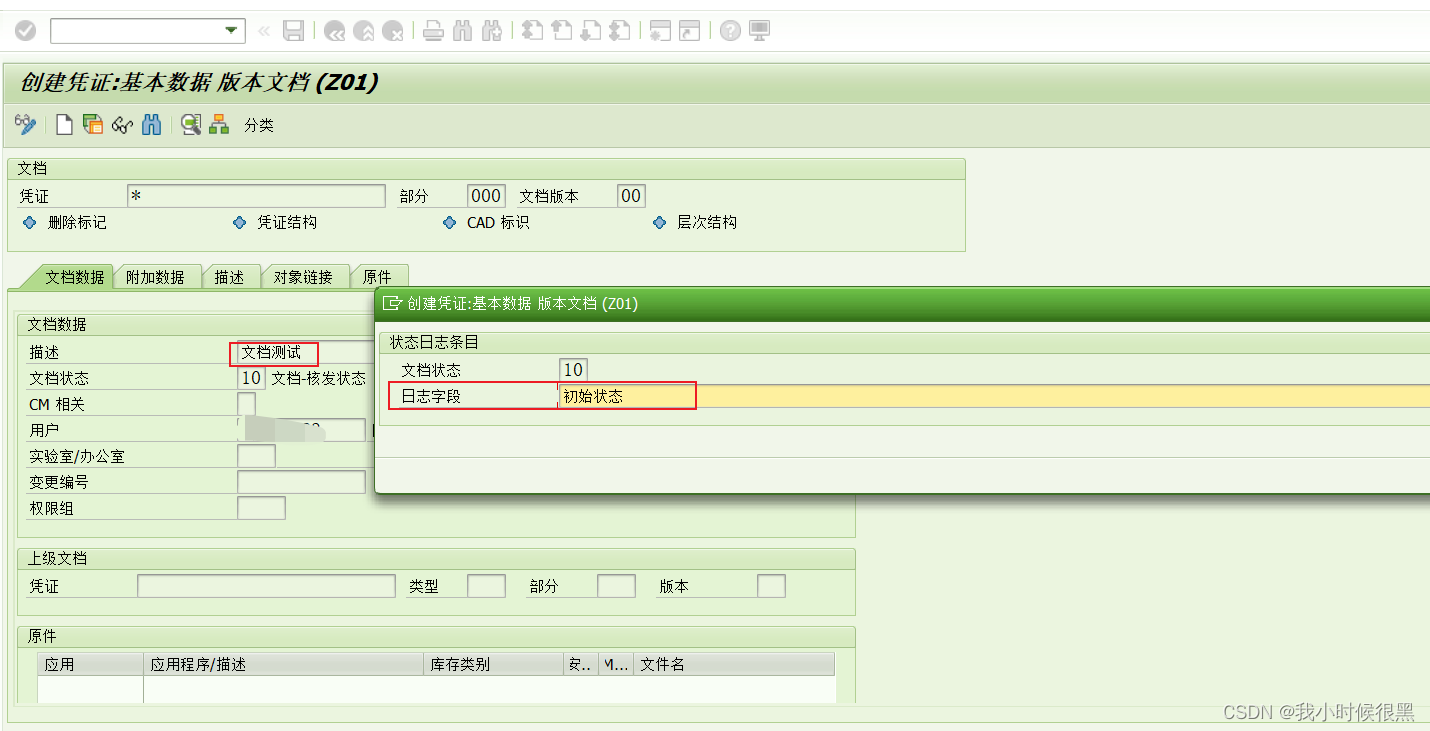
Task: Click the Cancel (X) icon
Action: 393,31
